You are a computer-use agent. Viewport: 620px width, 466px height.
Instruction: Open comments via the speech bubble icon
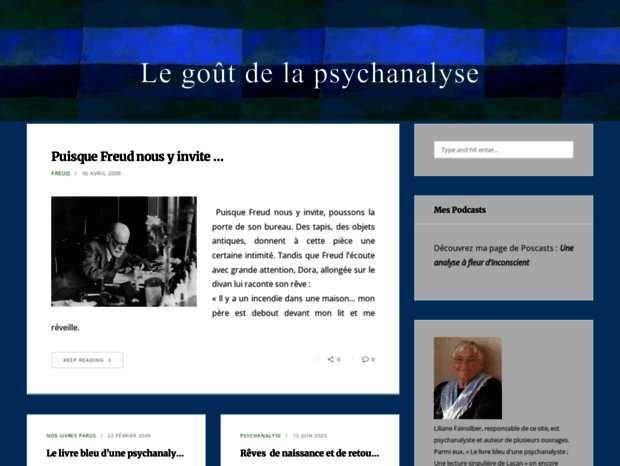[366, 359]
